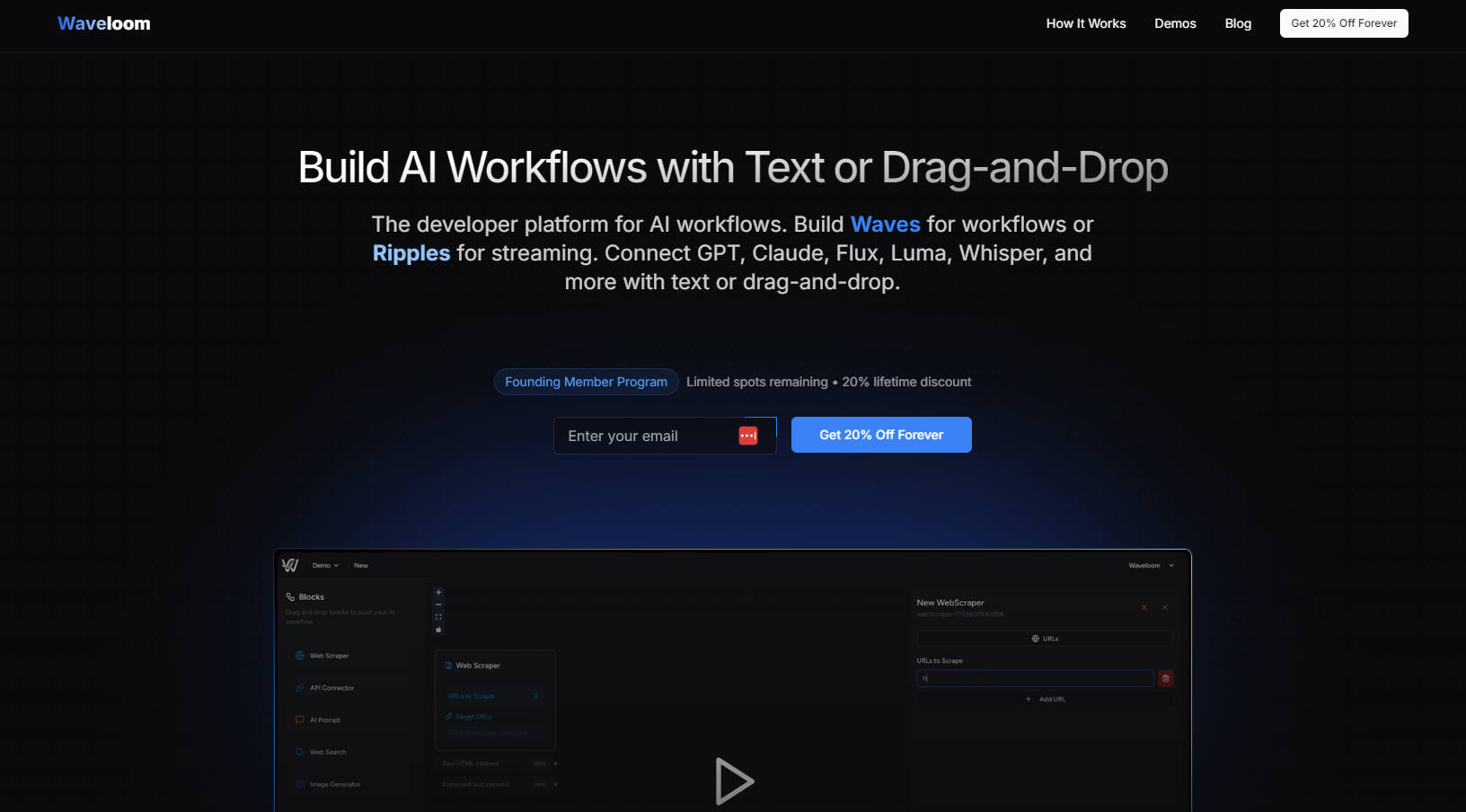Expand the Demo dropdown in preview
Screen dimensions: 1466x812
tap(325, 566)
